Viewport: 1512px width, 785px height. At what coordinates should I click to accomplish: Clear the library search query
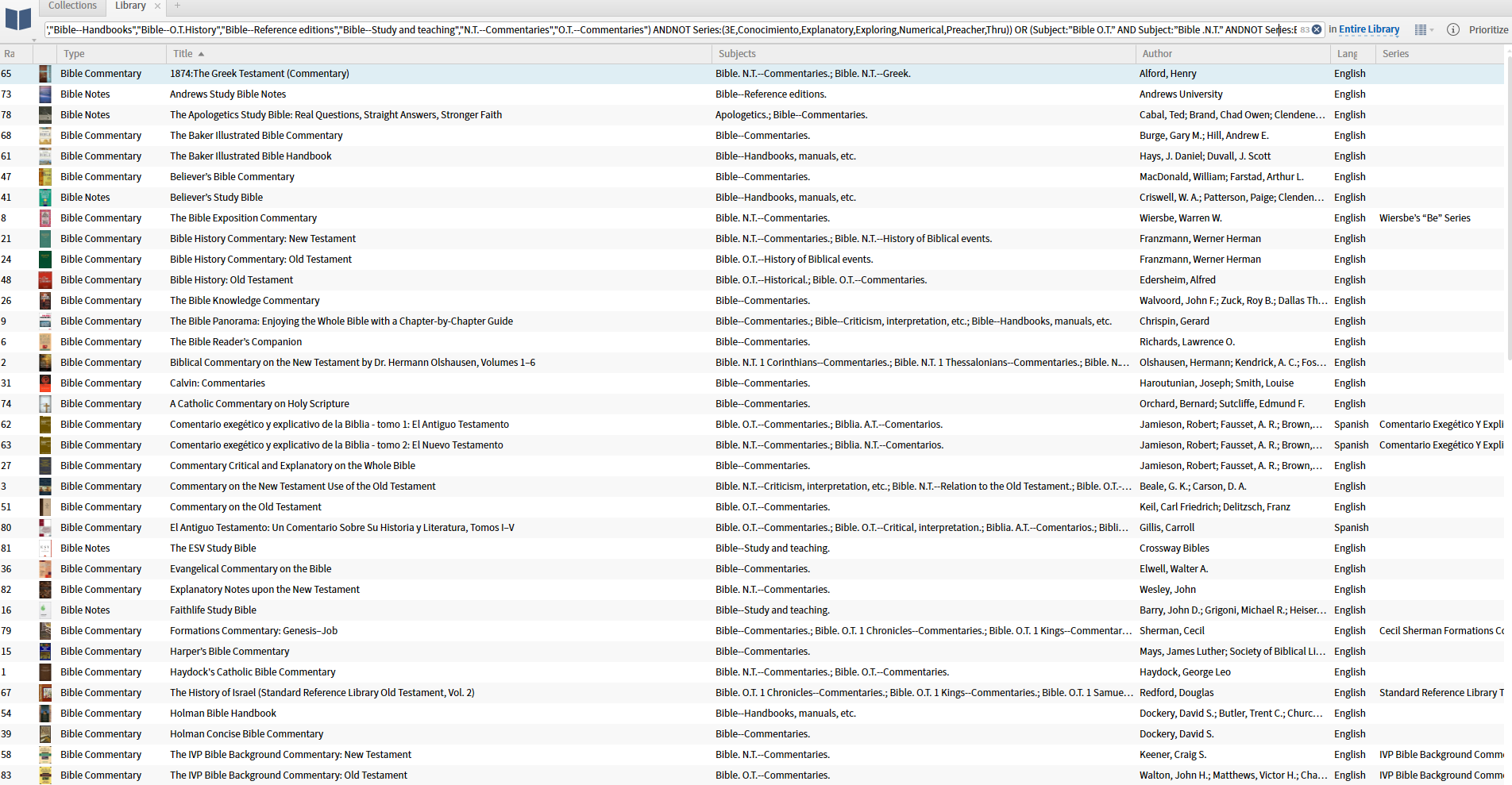click(1317, 29)
